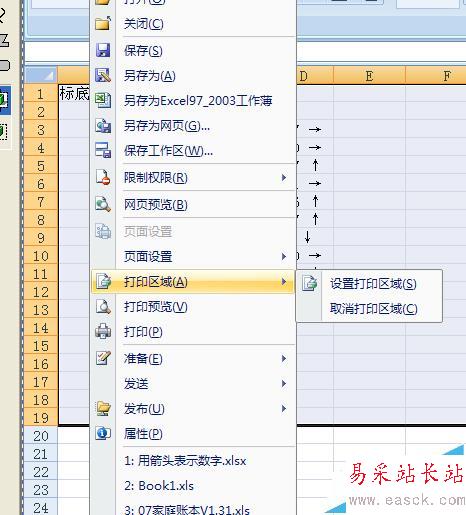Click the right arrow in row 3
466x515 pixels.
pos(315,129)
